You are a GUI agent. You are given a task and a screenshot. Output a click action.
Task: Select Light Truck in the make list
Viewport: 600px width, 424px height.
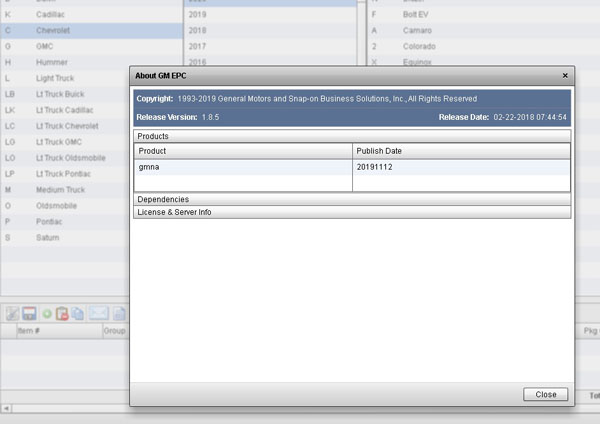coord(65,78)
